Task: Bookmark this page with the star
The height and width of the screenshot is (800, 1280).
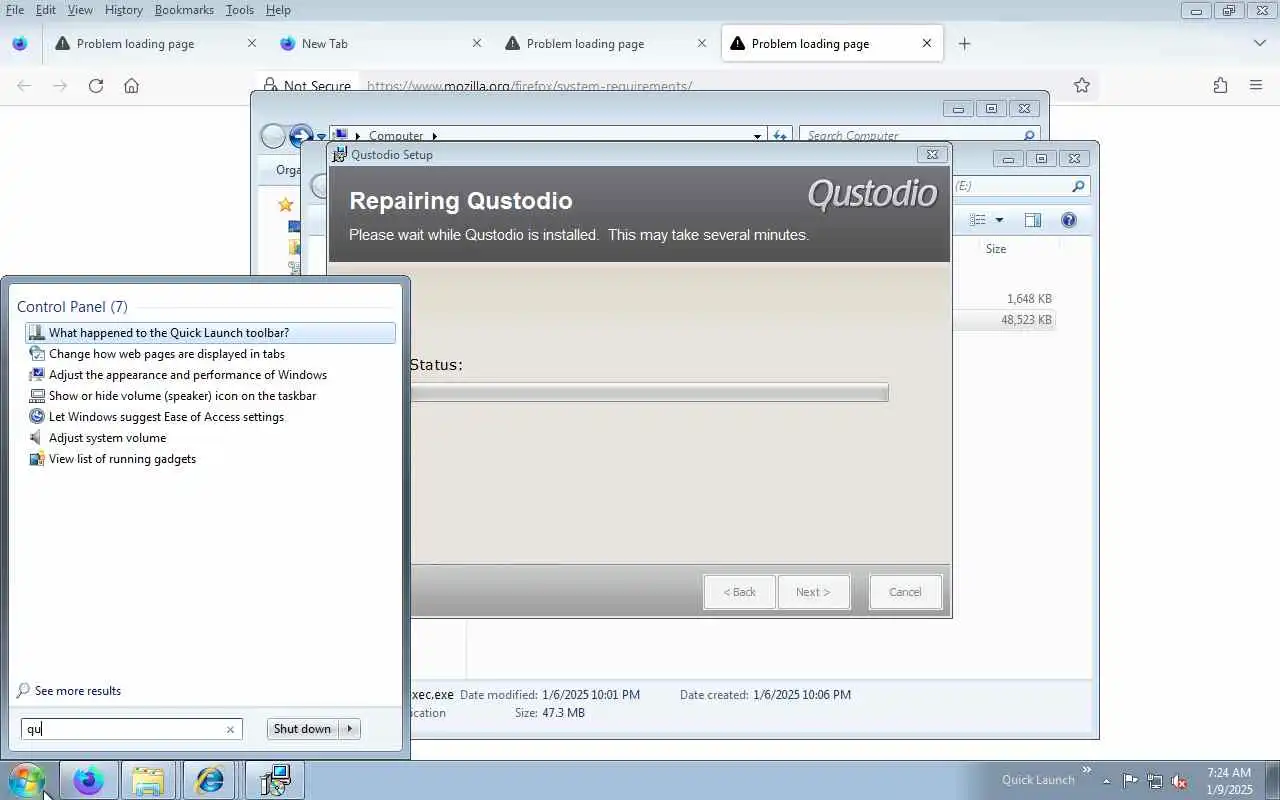Action: pos(1081,86)
